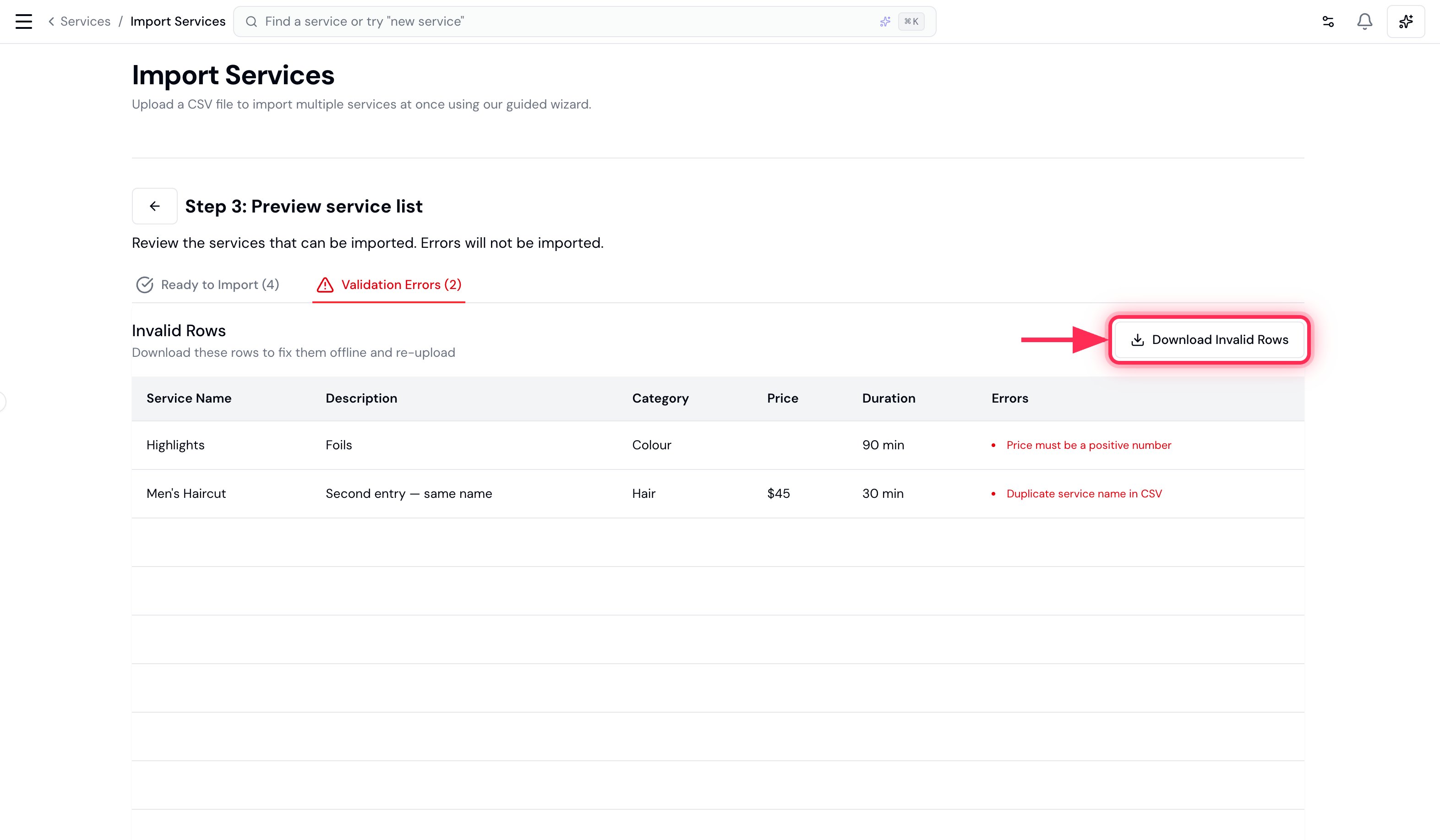Click the Hair category cell

tap(644, 494)
